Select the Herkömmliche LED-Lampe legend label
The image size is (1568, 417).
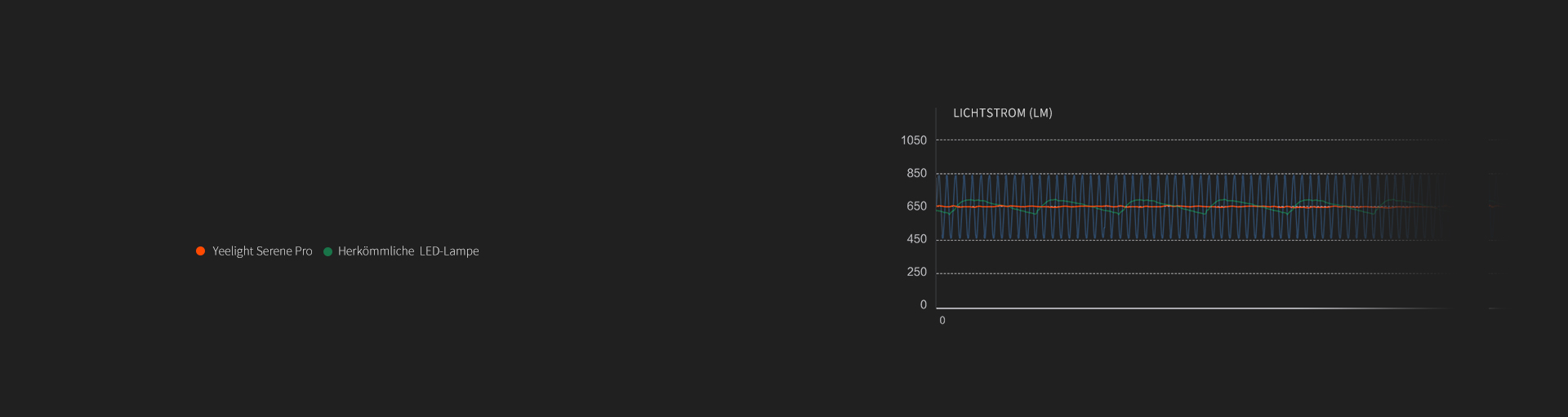click(x=408, y=251)
